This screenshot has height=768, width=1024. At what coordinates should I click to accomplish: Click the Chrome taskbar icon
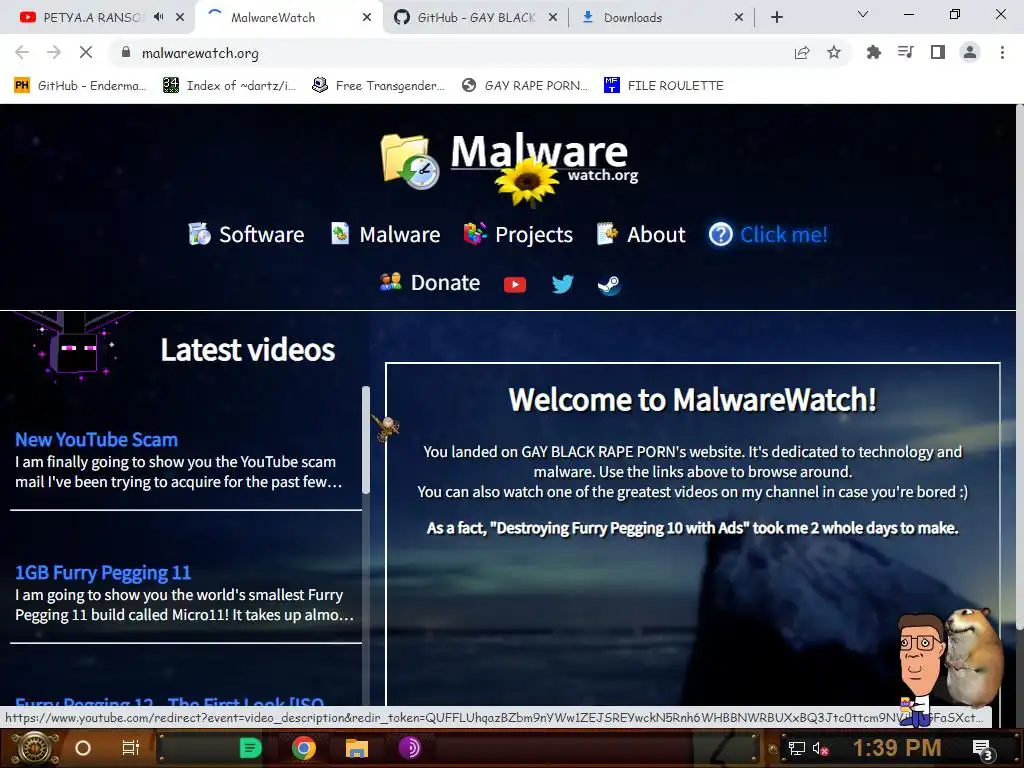tap(304, 748)
